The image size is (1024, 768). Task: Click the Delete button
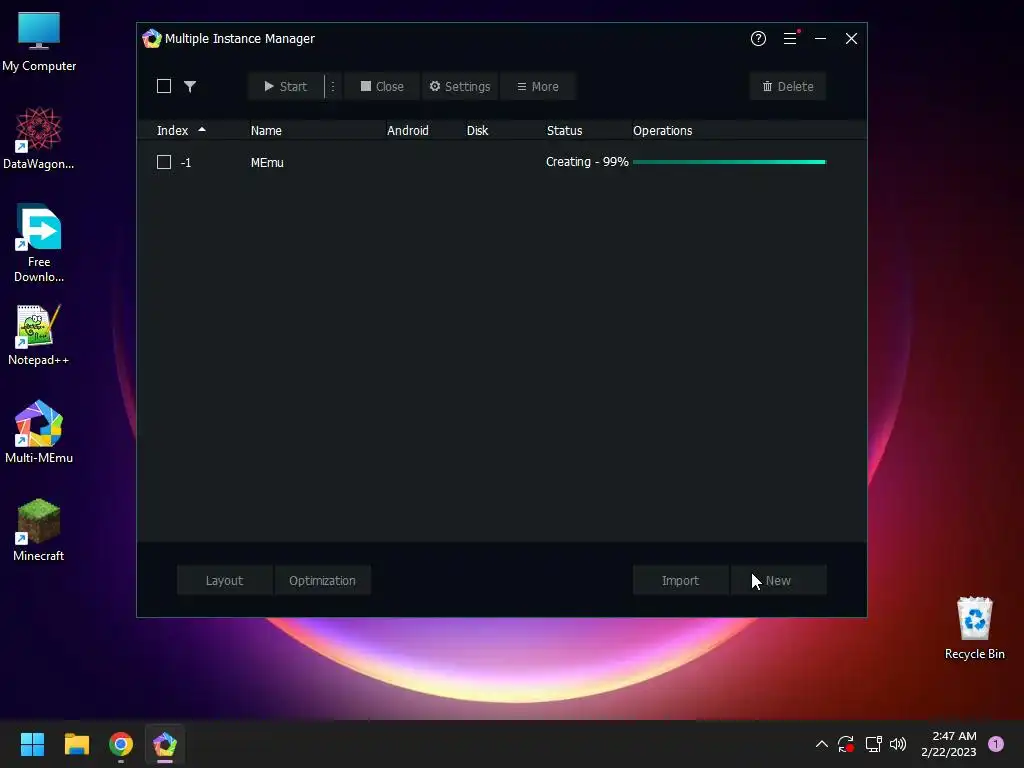[x=788, y=86]
